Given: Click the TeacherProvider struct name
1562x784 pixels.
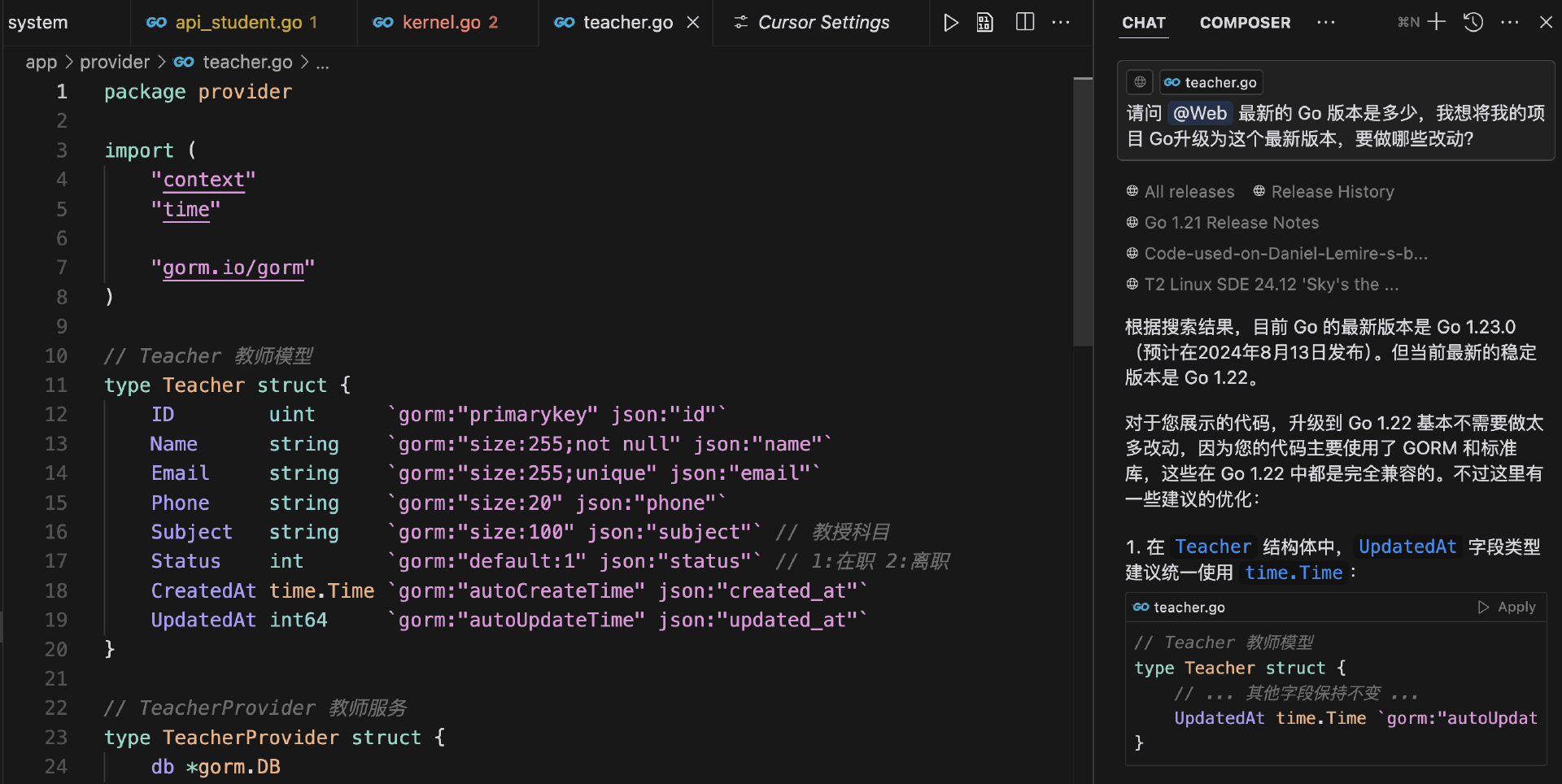Looking at the screenshot, I should [251, 738].
